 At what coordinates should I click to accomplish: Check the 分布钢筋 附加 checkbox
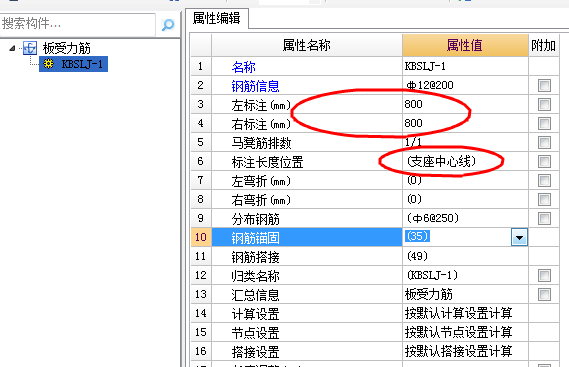(544, 219)
